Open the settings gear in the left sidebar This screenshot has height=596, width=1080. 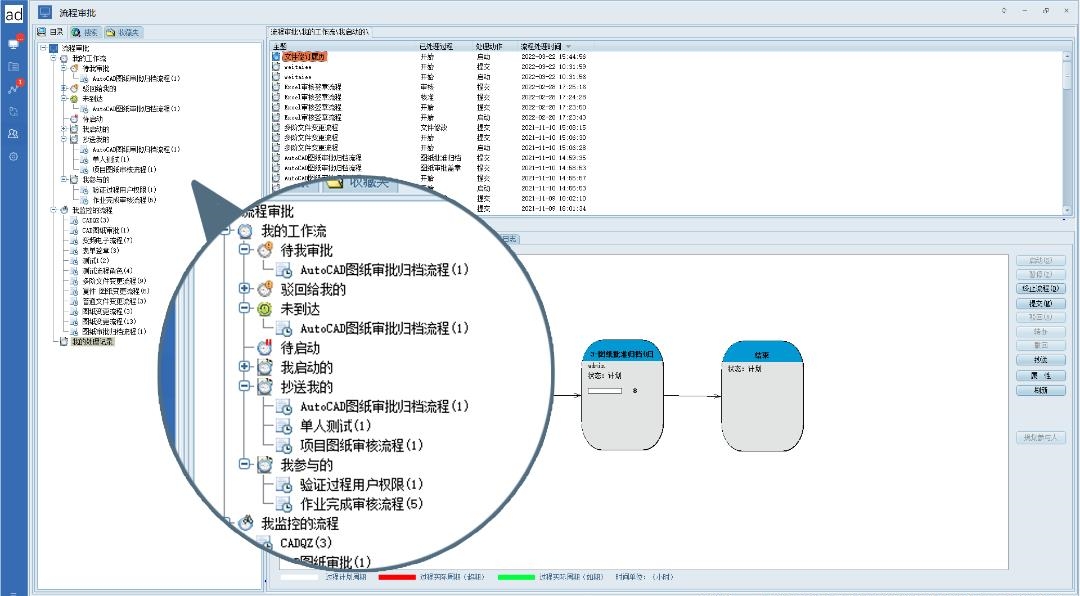(14, 156)
